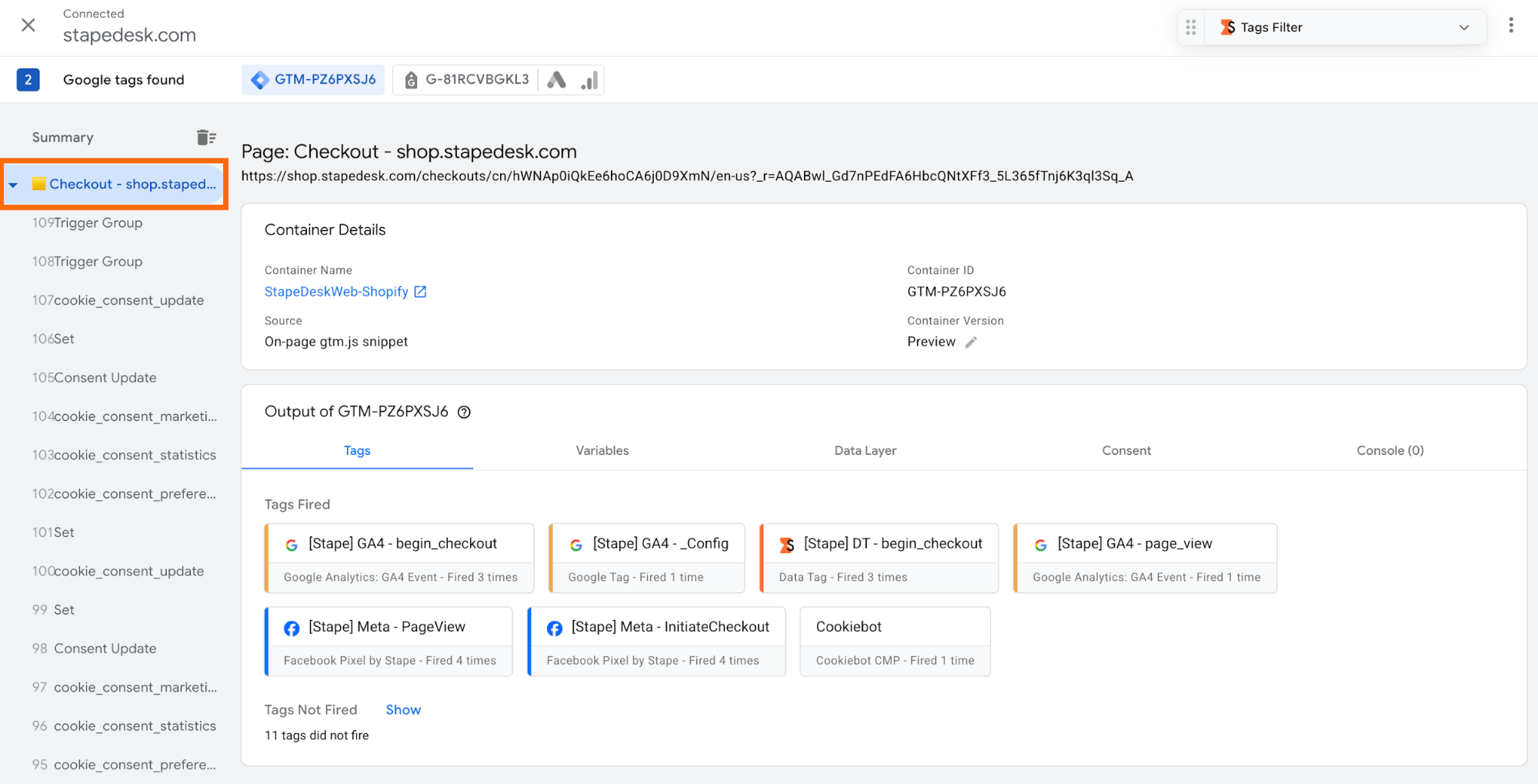Collapse the Checkout page event group
The width and height of the screenshot is (1538, 784).
[13, 185]
